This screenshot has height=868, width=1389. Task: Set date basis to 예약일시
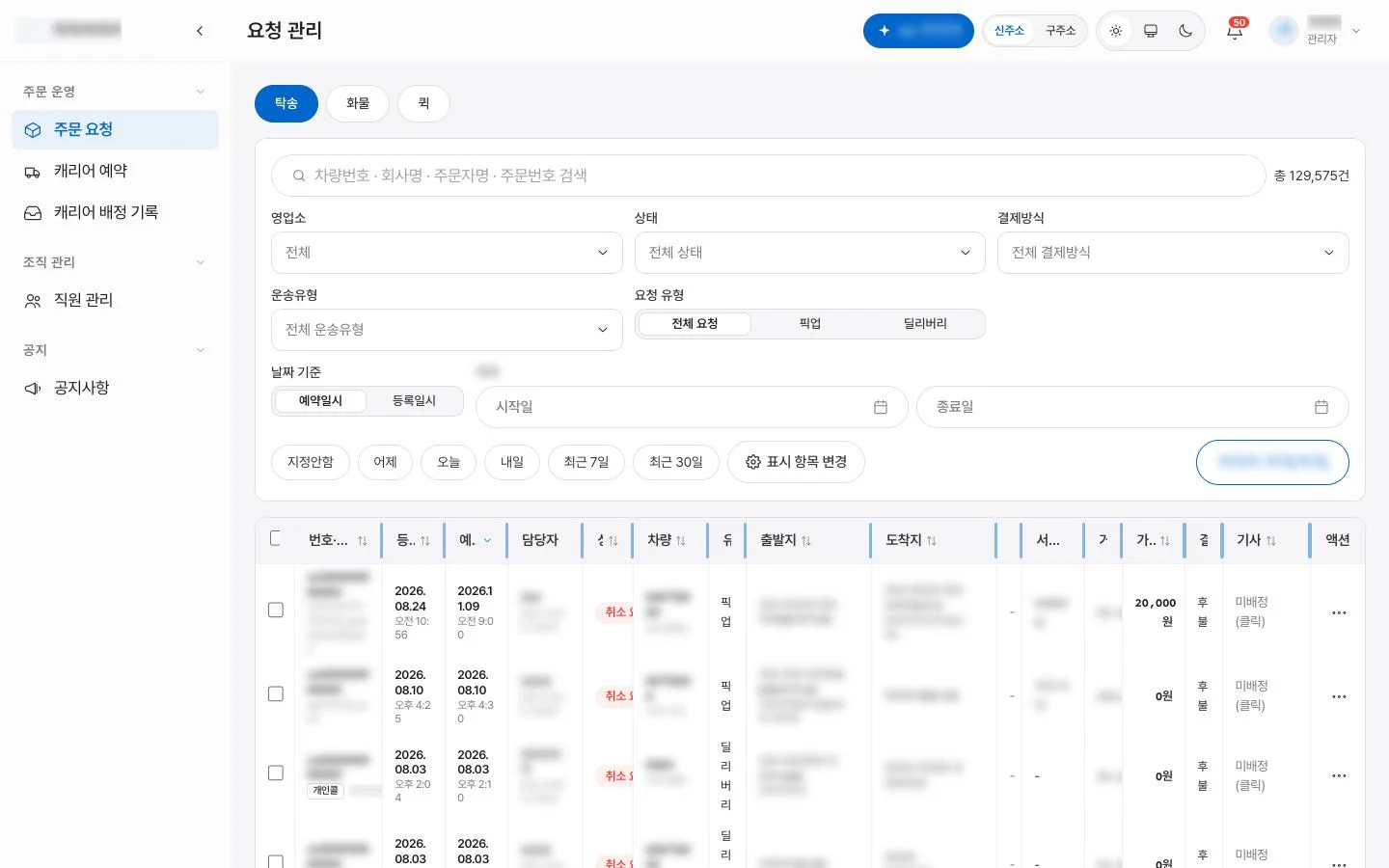(x=320, y=401)
